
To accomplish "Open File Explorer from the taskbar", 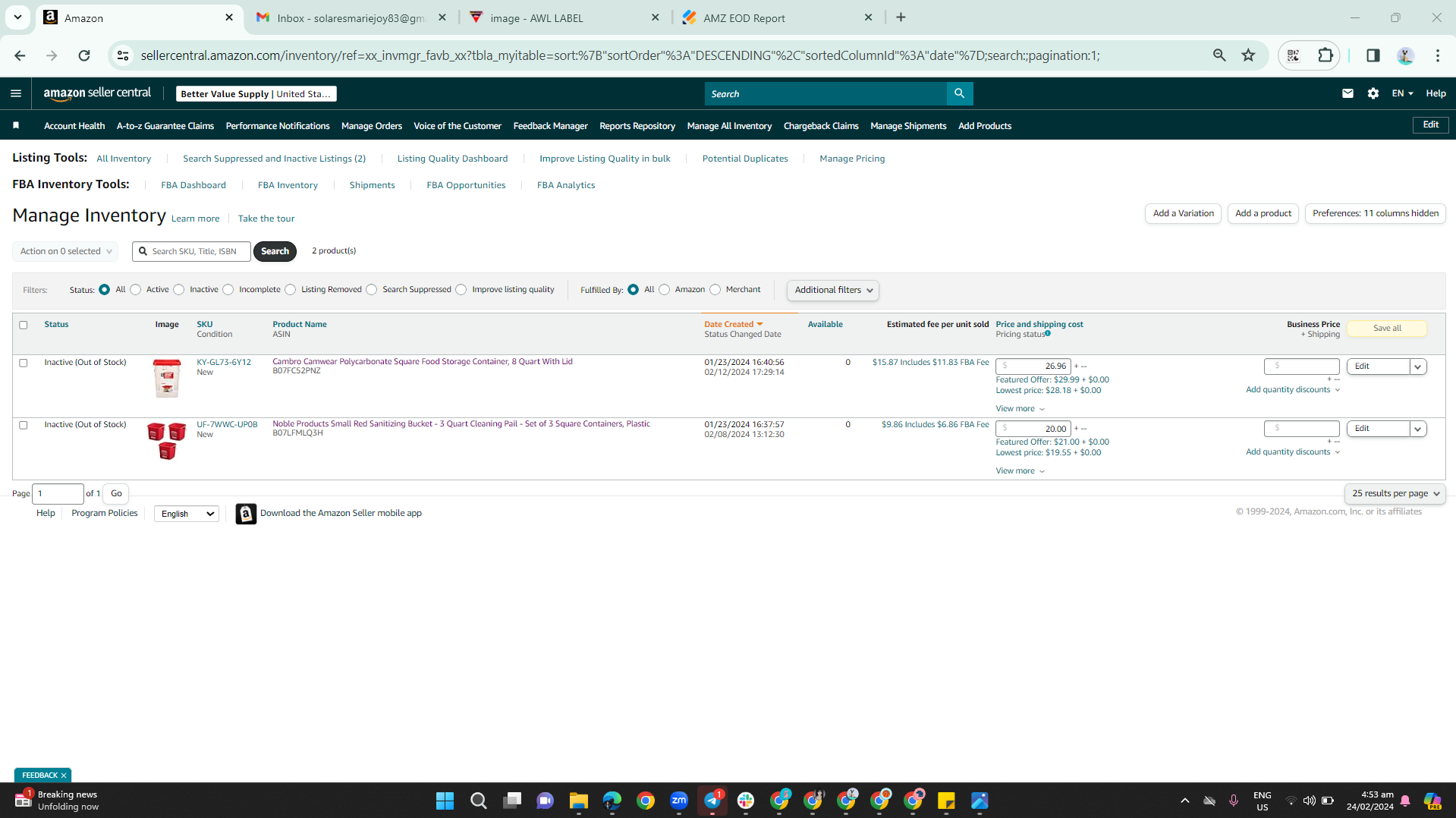I will pos(579,801).
